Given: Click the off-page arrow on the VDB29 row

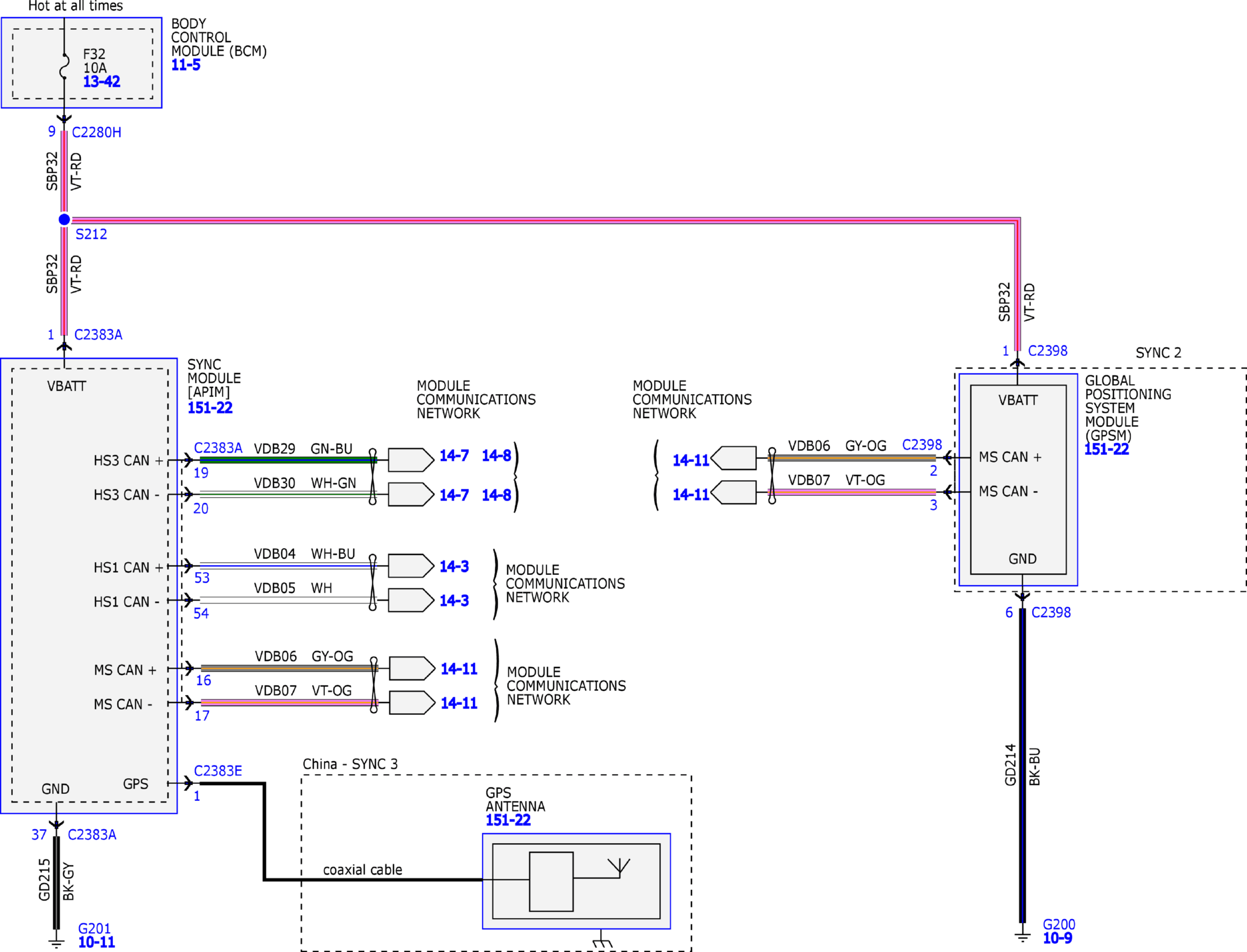Looking at the screenshot, I should 411,460.
